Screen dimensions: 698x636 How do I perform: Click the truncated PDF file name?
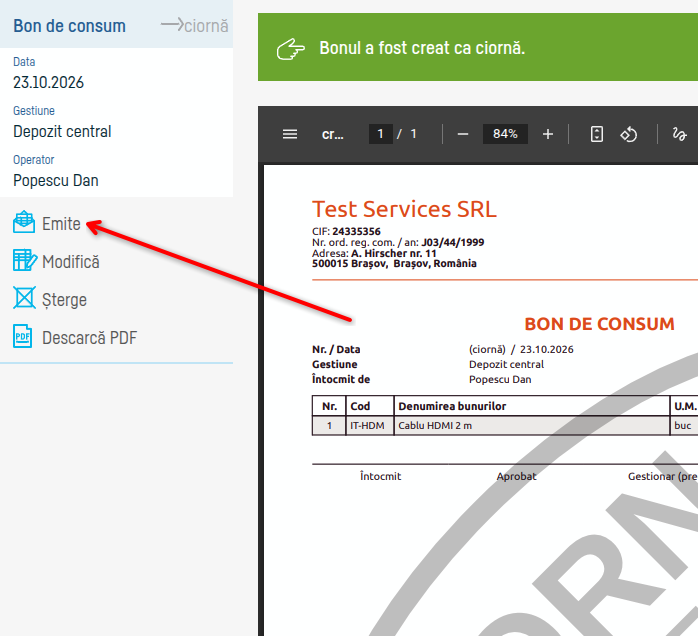[x=333, y=134]
